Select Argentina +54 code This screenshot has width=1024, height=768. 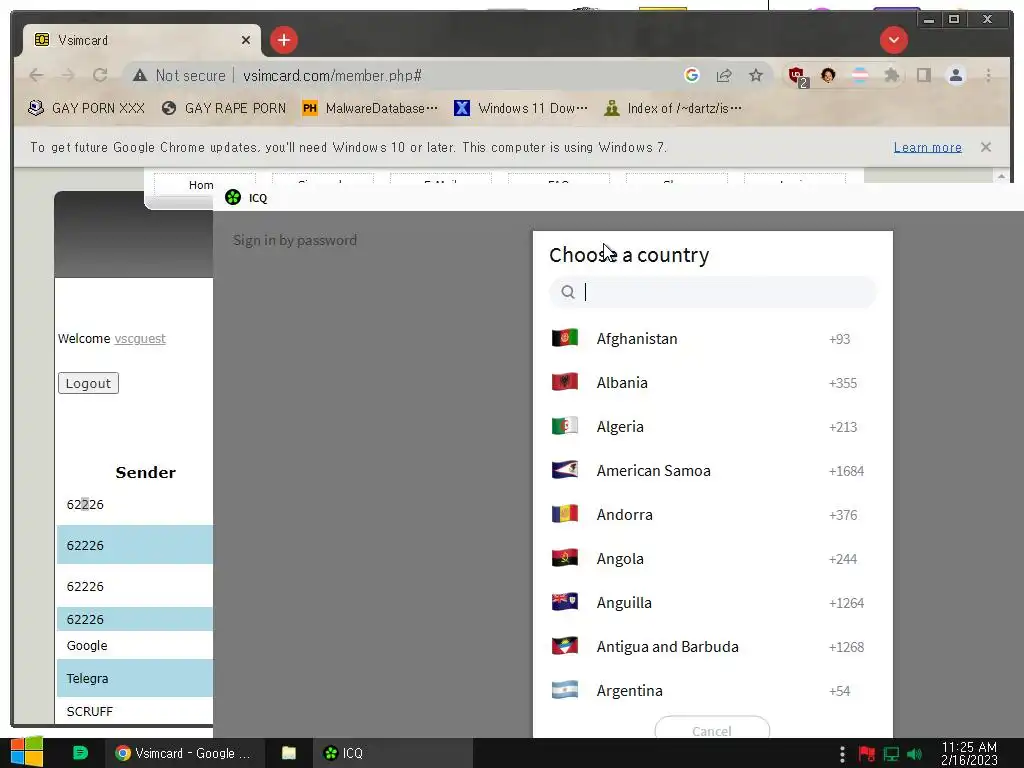coord(839,691)
